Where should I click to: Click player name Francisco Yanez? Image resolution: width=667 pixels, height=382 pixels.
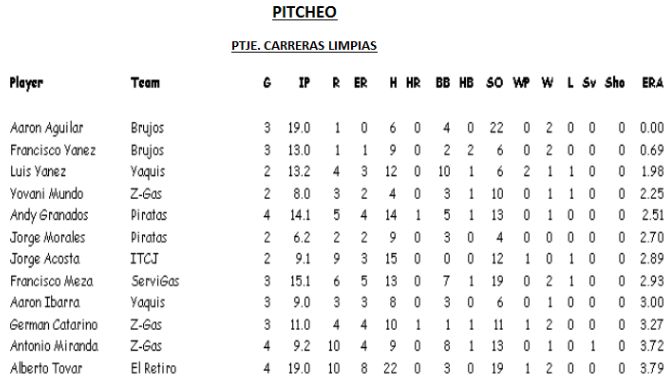point(53,150)
